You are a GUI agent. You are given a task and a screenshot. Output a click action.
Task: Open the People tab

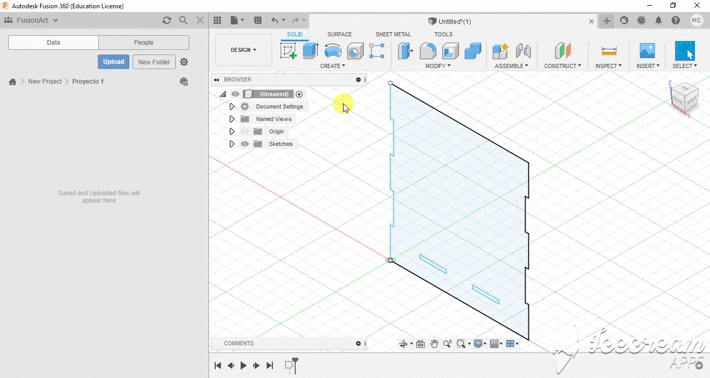[144, 43]
